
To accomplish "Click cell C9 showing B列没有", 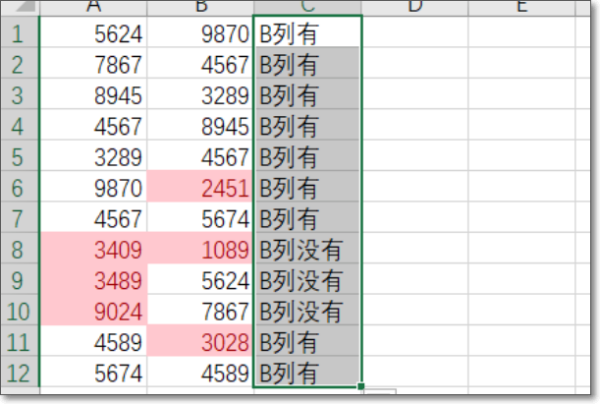I will pos(307,279).
